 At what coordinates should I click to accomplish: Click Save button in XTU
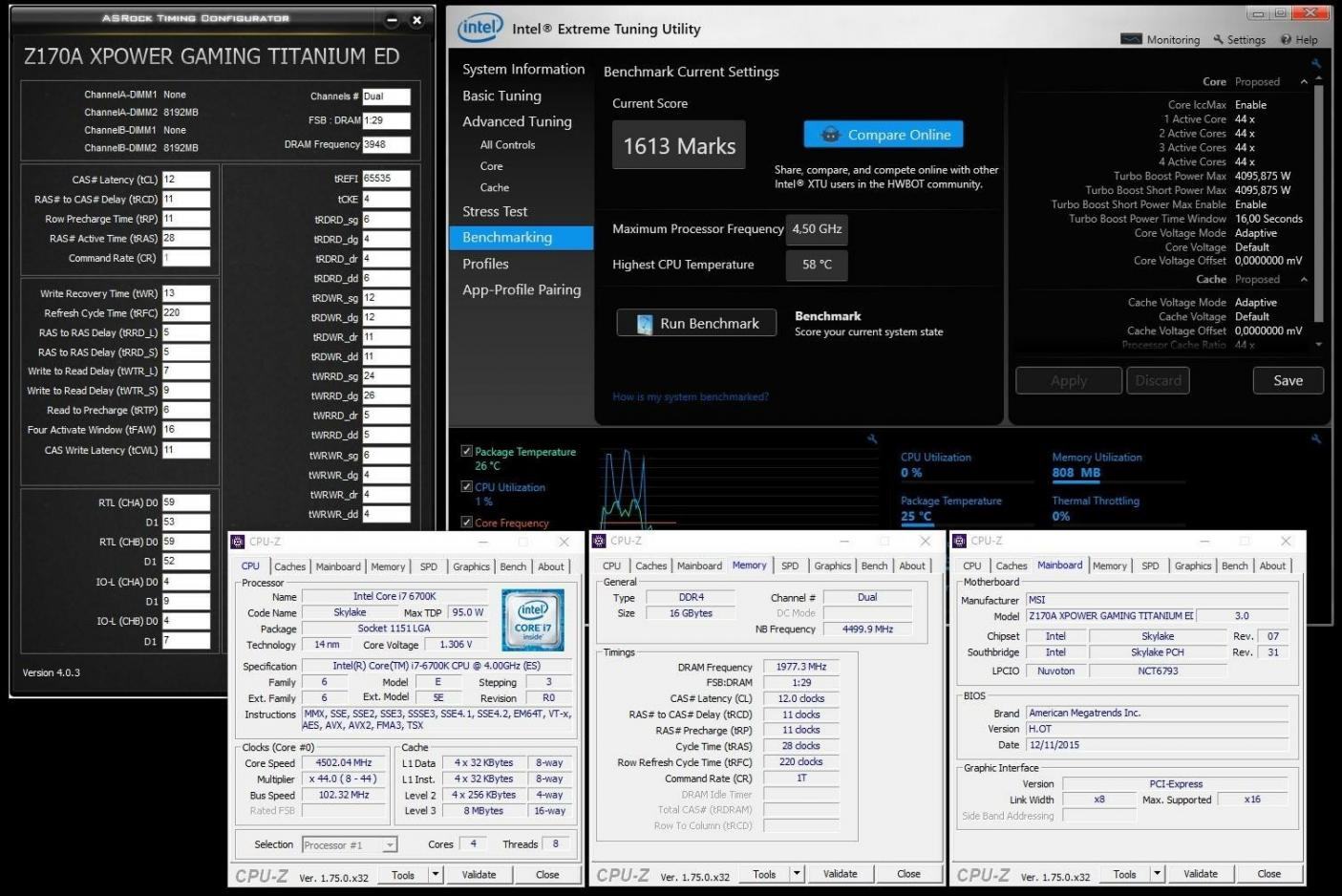click(x=1288, y=380)
